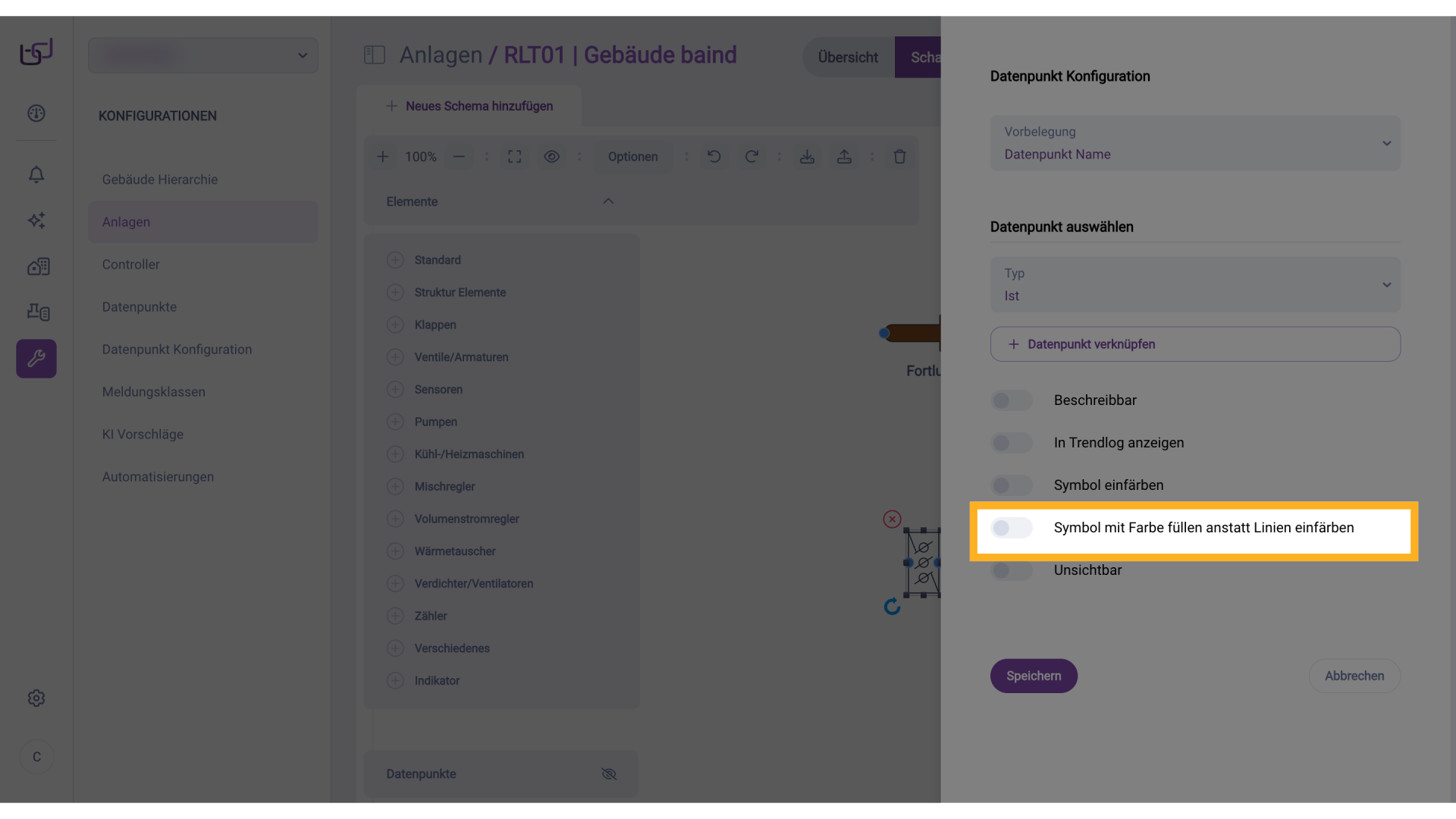This screenshot has width=1456, height=819.
Task: Enable the Beschreibbar toggle
Action: tap(1011, 400)
